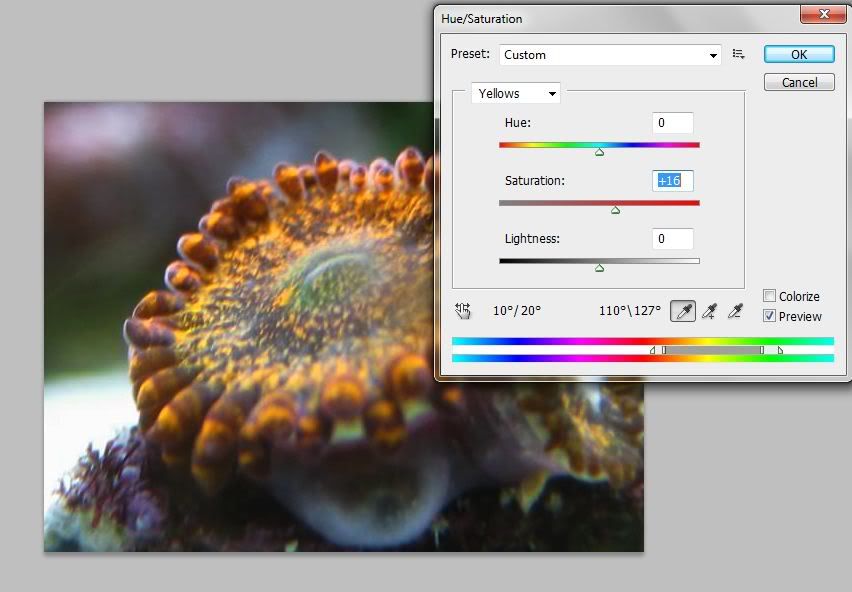The image size is (852, 592).
Task: Toggle the Preview checkbox
Action: 769,316
